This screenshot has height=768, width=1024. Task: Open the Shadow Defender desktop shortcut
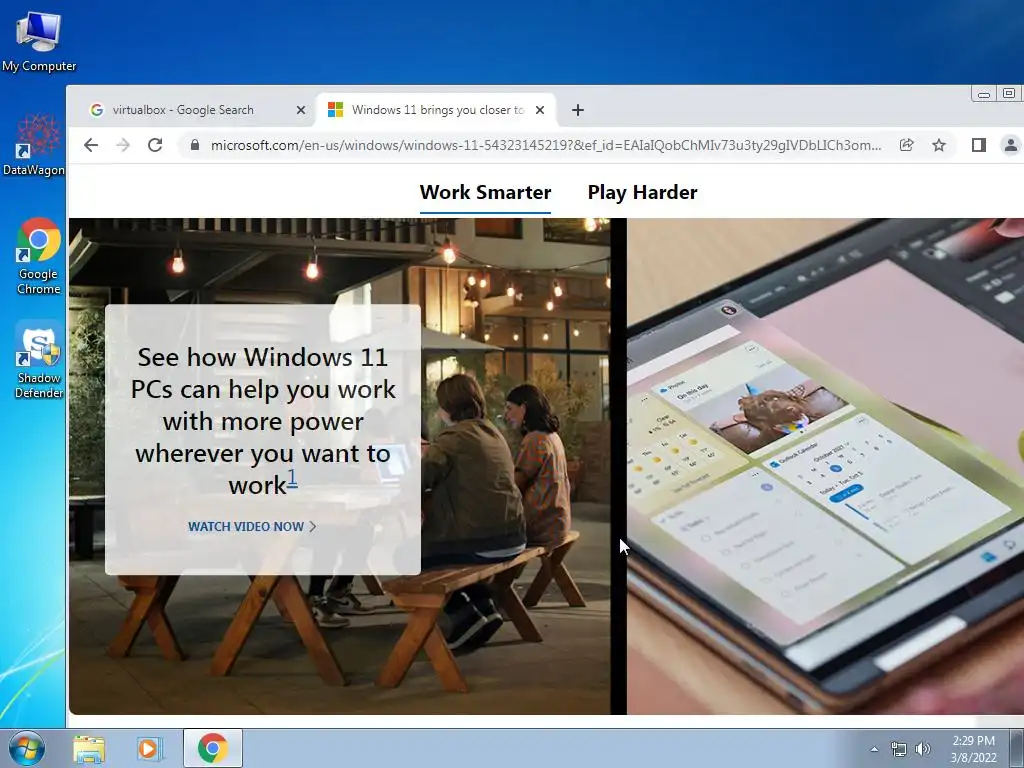(39, 360)
